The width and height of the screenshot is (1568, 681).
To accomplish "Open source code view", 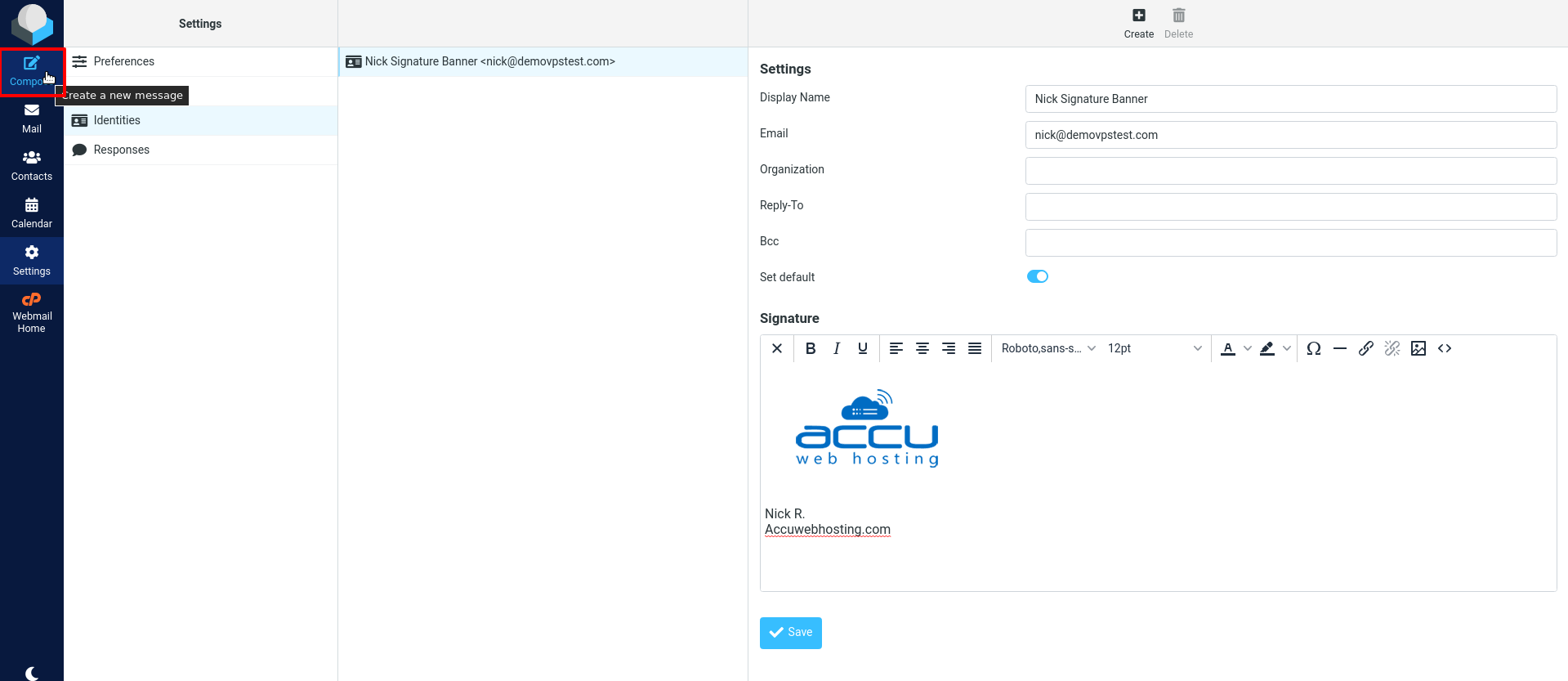I will pyautogui.click(x=1445, y=348).
